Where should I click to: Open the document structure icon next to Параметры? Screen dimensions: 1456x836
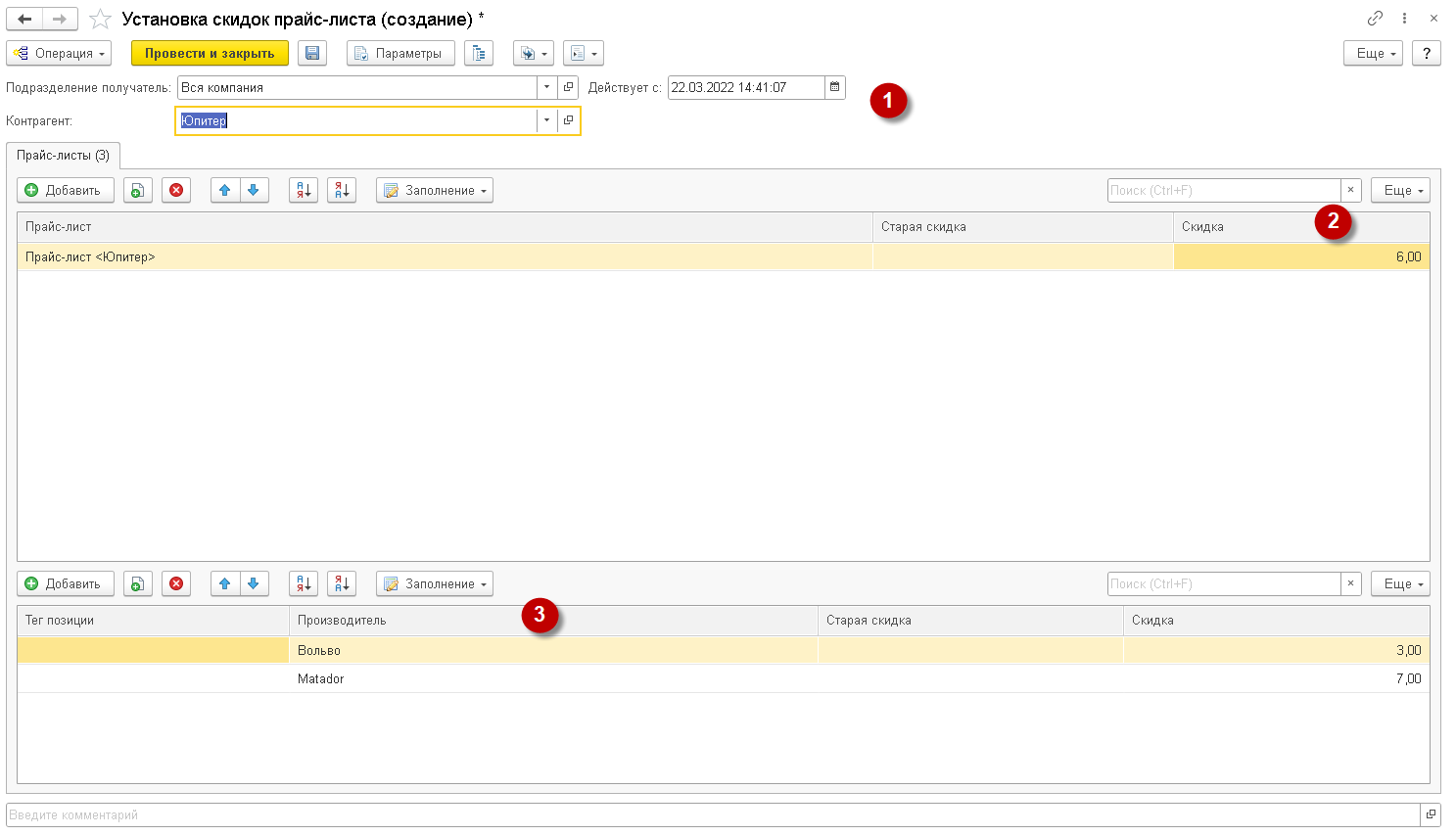click(x=479, y=53)
